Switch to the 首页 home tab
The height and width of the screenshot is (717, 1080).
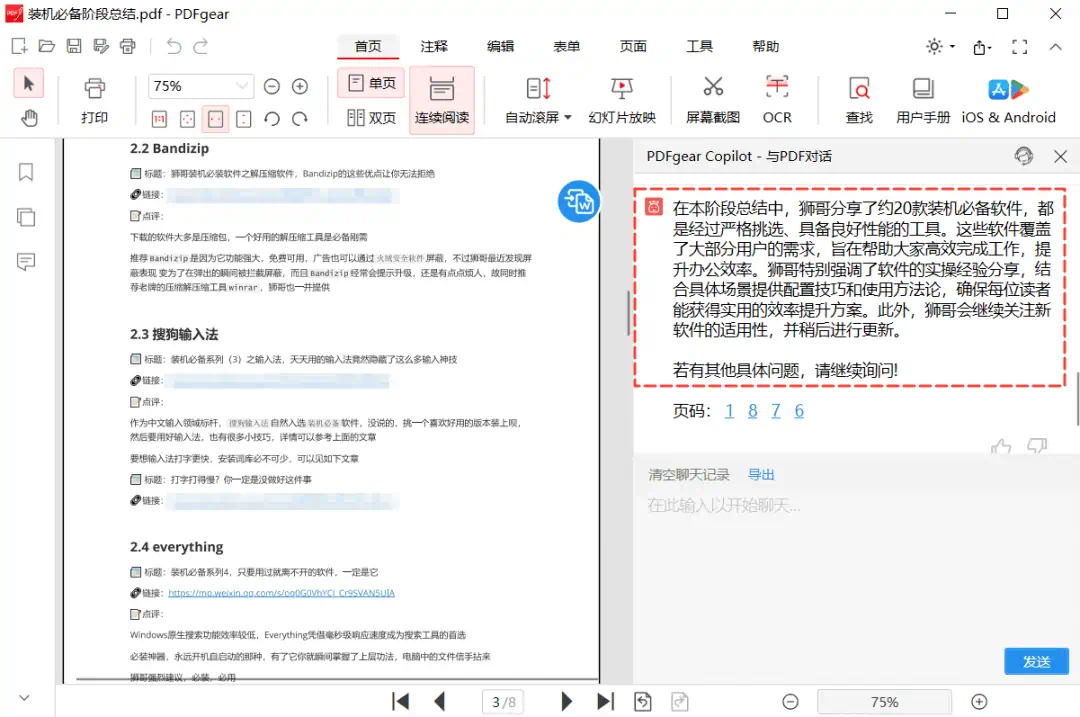368,46
